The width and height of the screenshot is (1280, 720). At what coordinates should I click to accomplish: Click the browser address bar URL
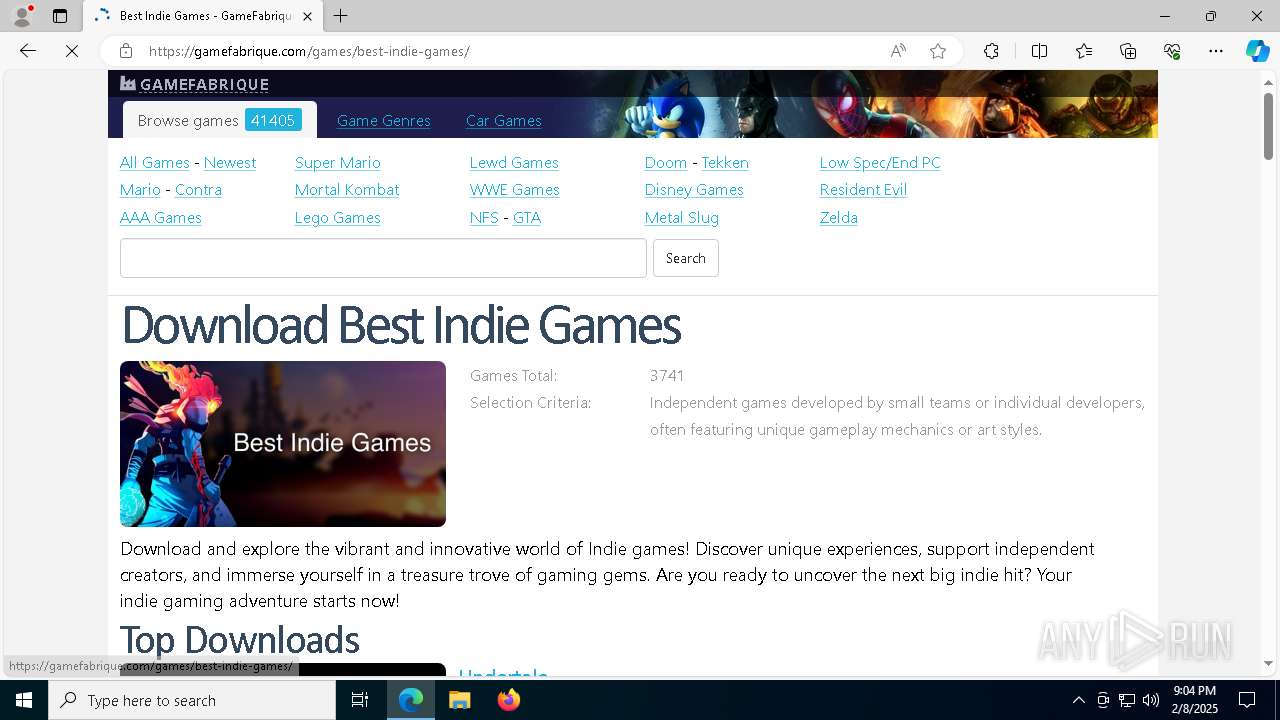click(309, 51)
